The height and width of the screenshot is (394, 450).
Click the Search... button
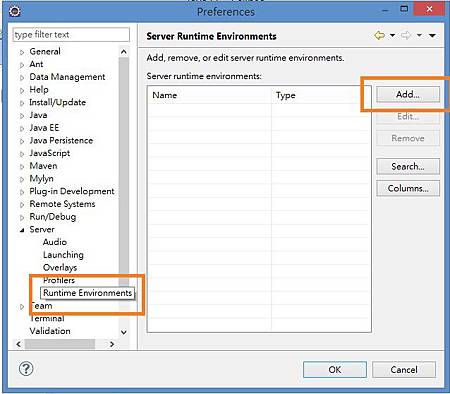[x=408, y=166]
